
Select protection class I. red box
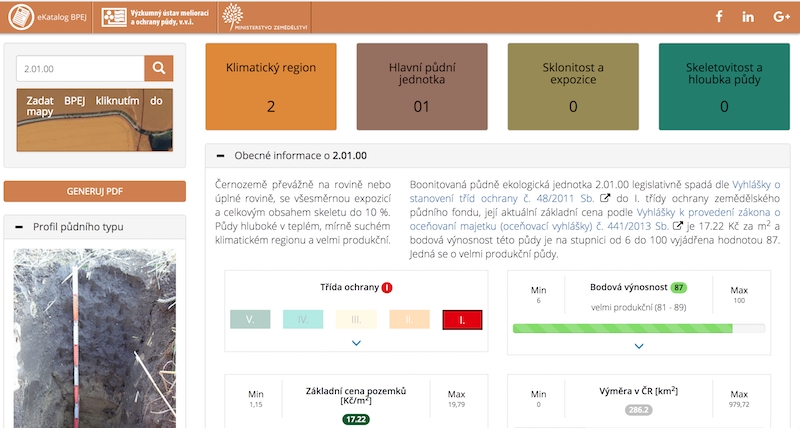point(463,320)
